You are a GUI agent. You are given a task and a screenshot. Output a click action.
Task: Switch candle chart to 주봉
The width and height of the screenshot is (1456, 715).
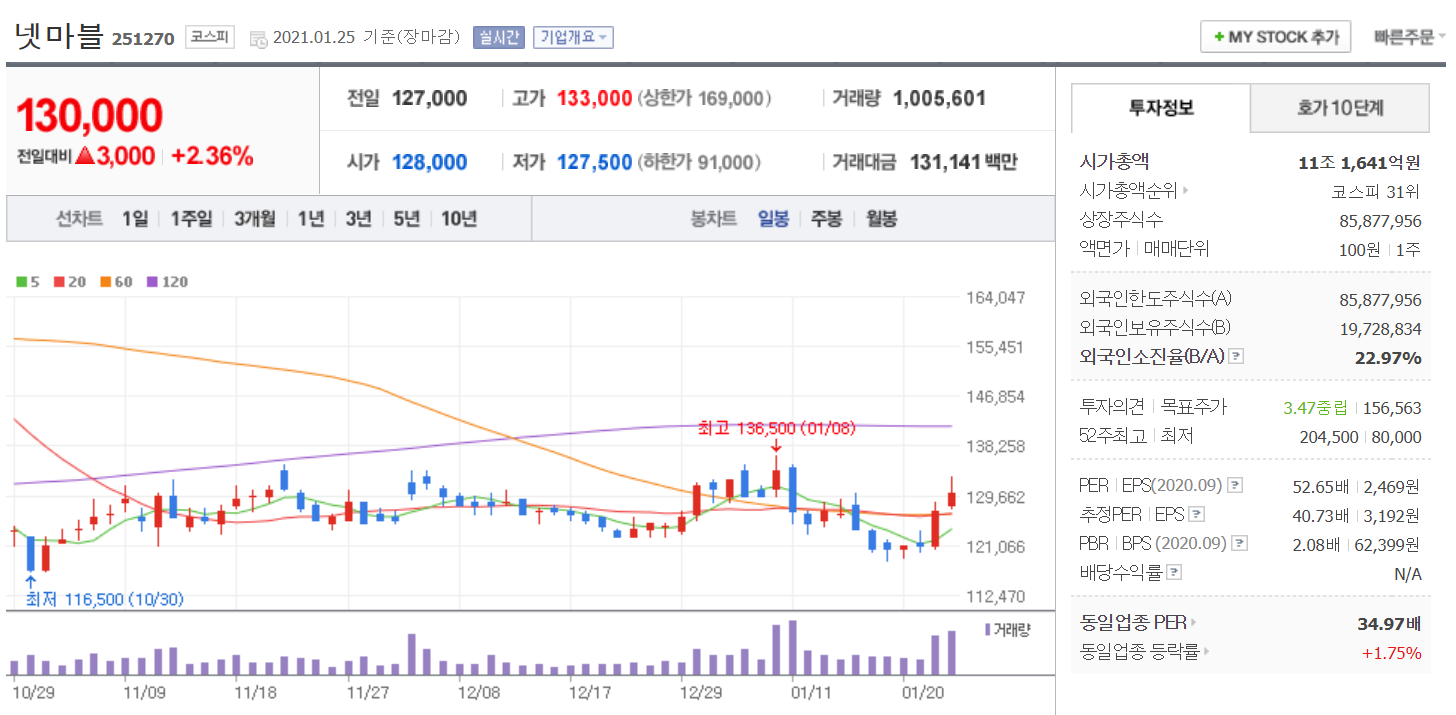click(826, 219)
